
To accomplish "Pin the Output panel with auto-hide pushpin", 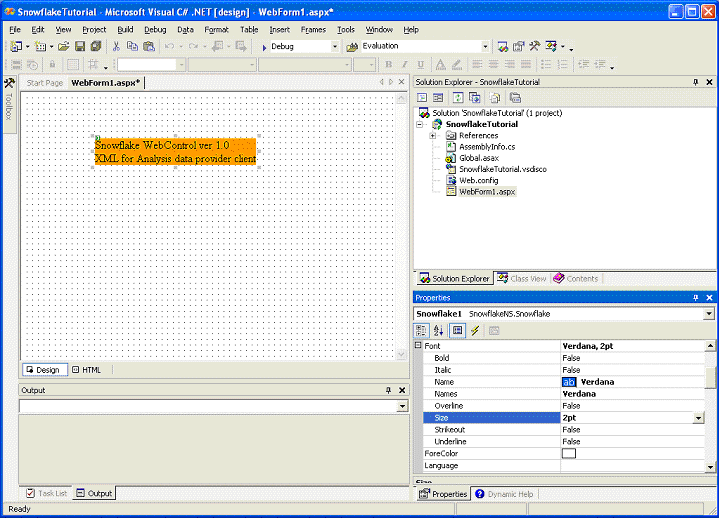I will [x=388, y=390].
